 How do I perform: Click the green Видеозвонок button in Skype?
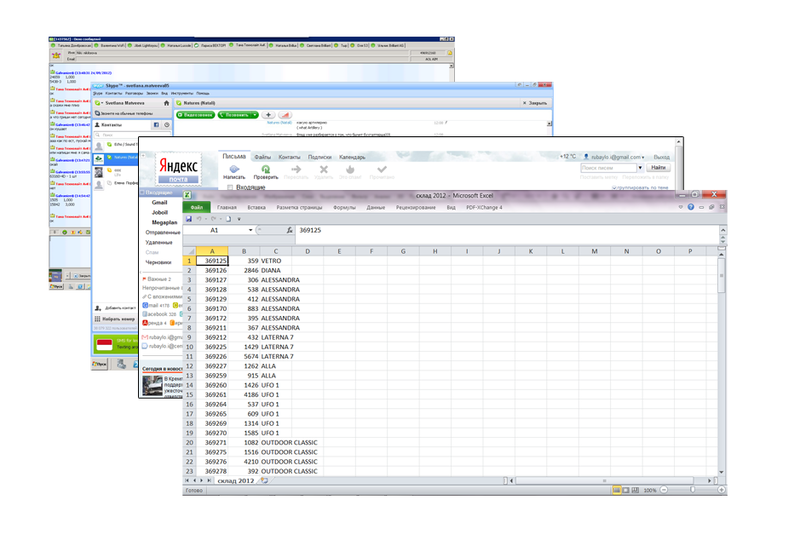(x=195, y=115)
